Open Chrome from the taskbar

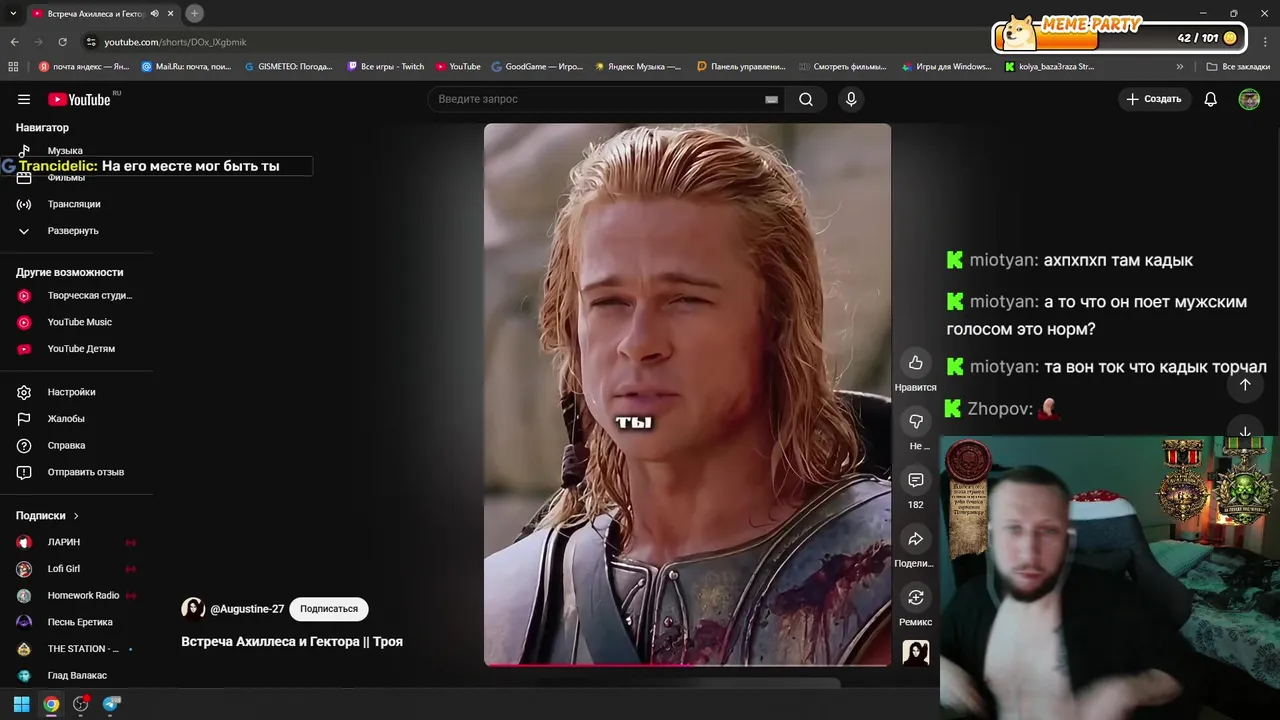click(51, 704)
